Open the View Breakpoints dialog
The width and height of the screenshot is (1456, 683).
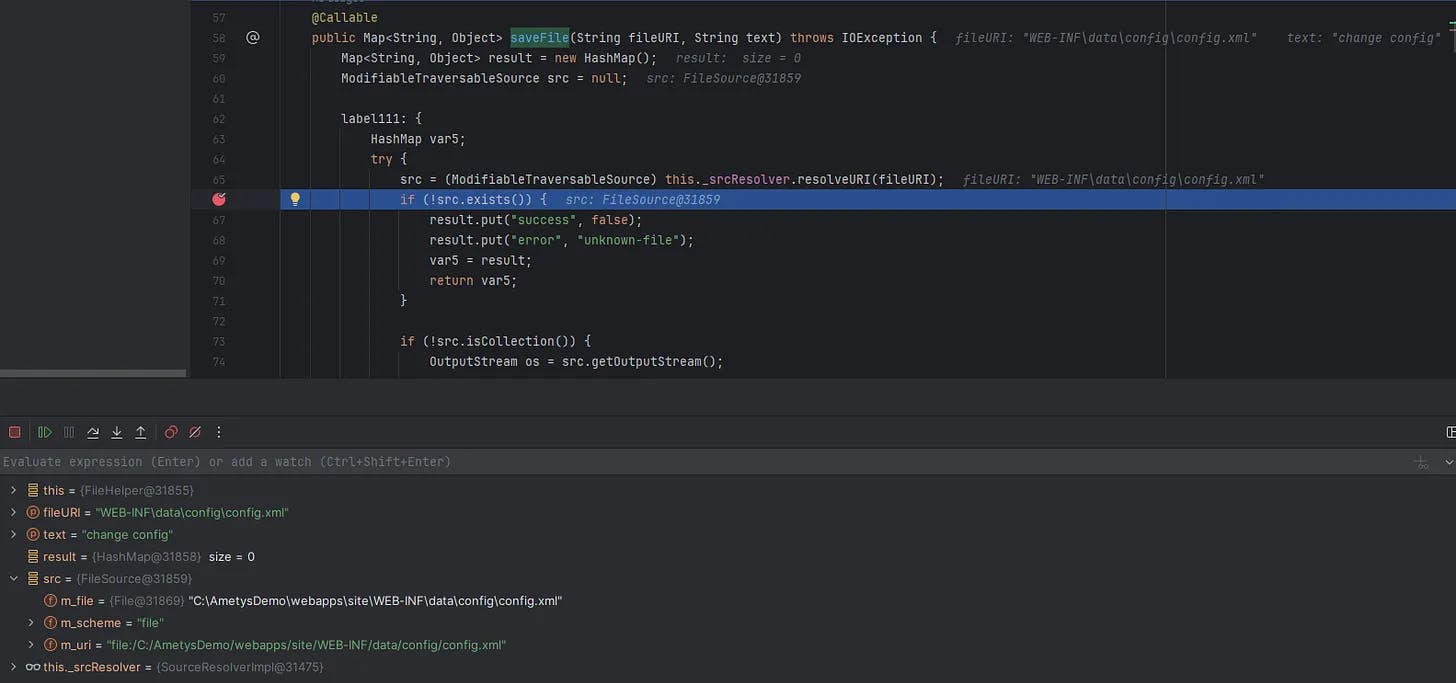(x=171, y=432)
